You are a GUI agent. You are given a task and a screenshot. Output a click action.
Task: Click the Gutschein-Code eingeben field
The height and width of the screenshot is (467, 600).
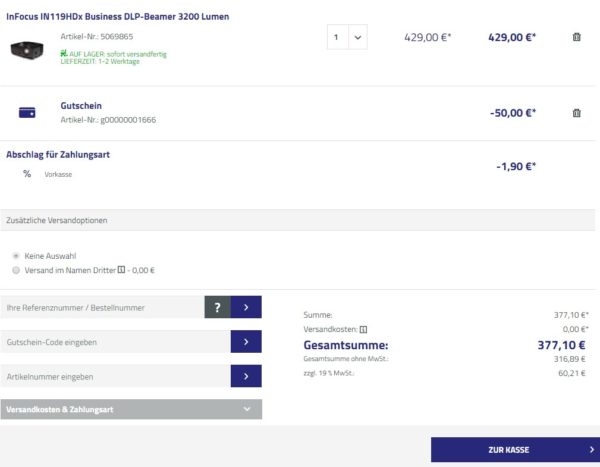[x=115, y=342]
